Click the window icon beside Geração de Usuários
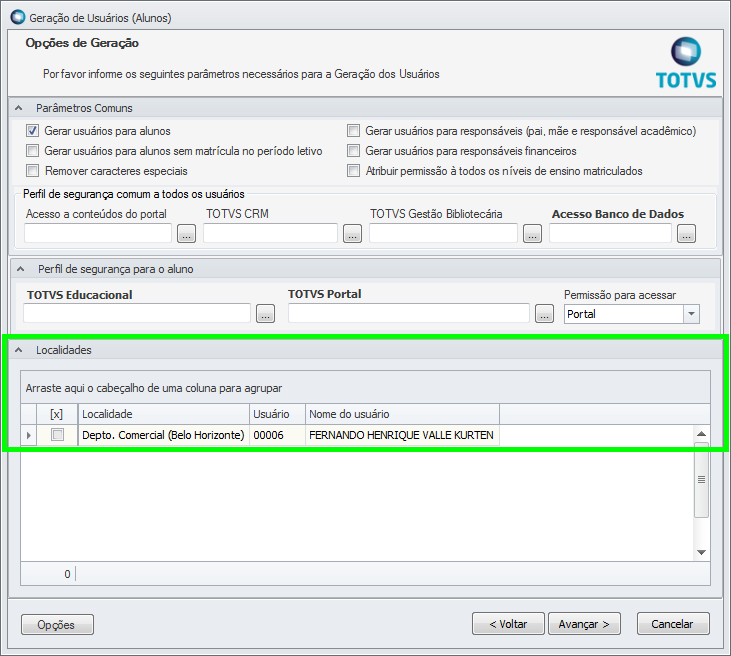 pyautogui.click(x=18, y=17)
